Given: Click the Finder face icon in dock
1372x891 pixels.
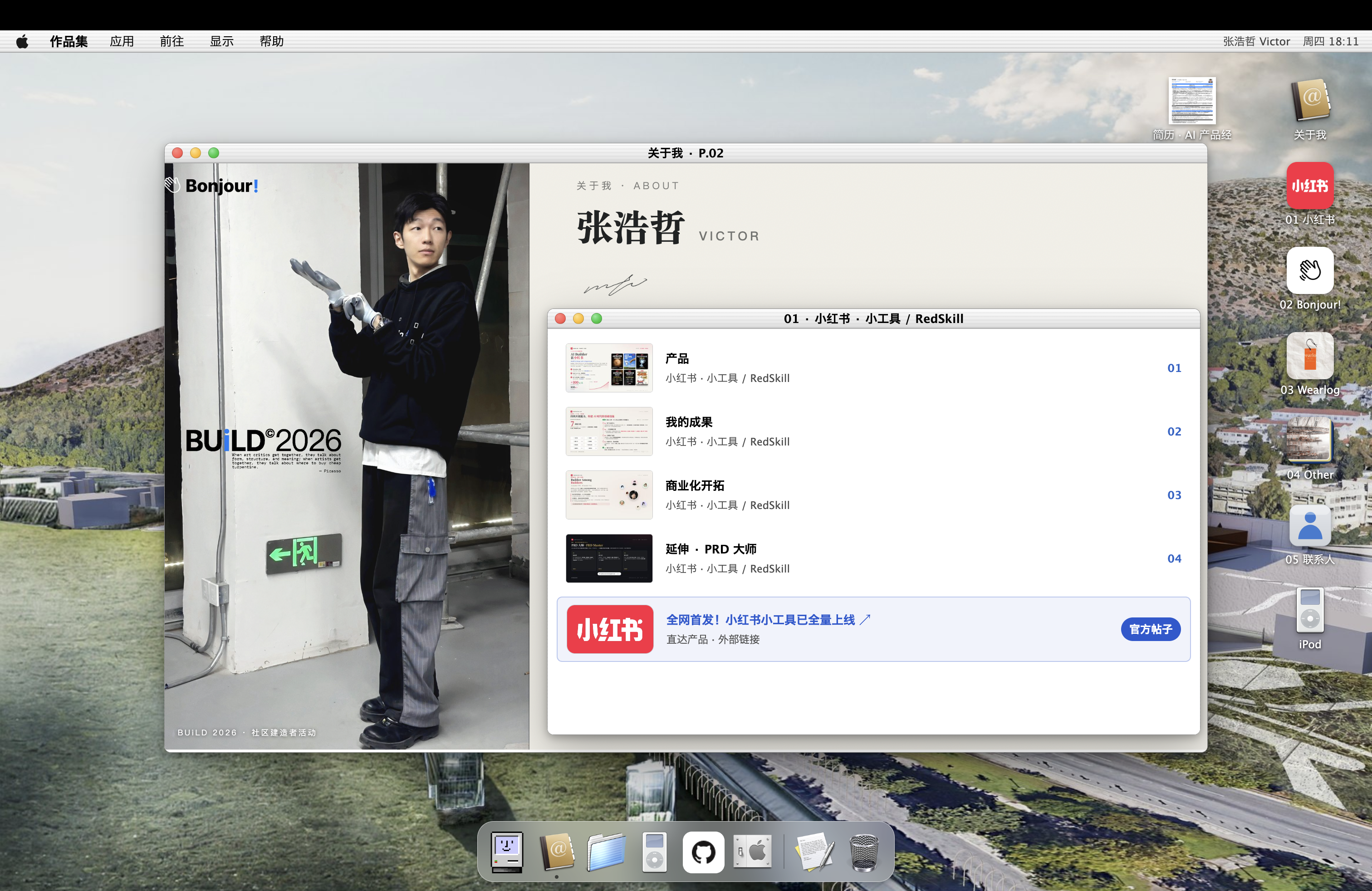Looking at the screenshot, I should point(507,852).
